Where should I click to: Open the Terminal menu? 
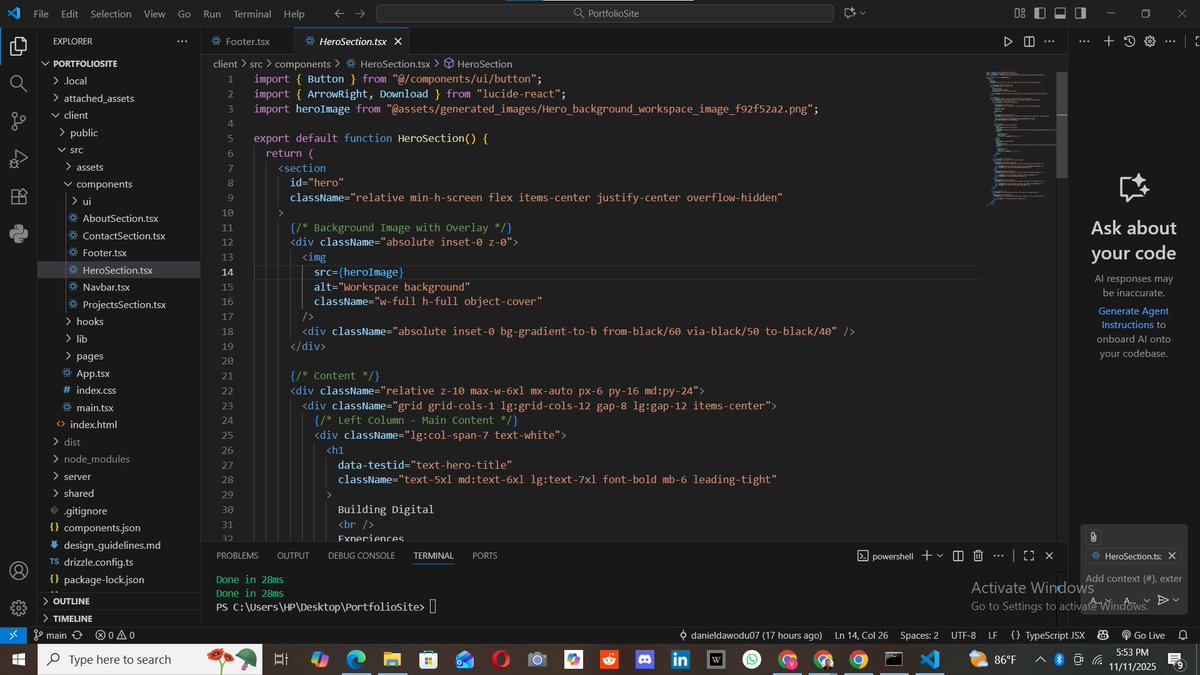[x=252, y=14]
